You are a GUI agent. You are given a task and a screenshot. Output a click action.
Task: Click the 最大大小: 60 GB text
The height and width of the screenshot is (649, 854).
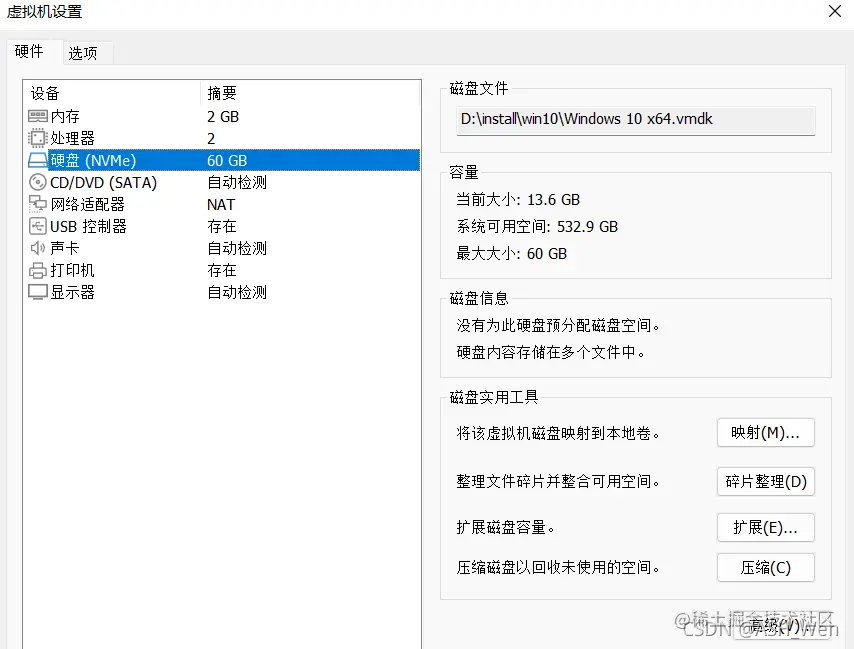click(x=511, y=254)
